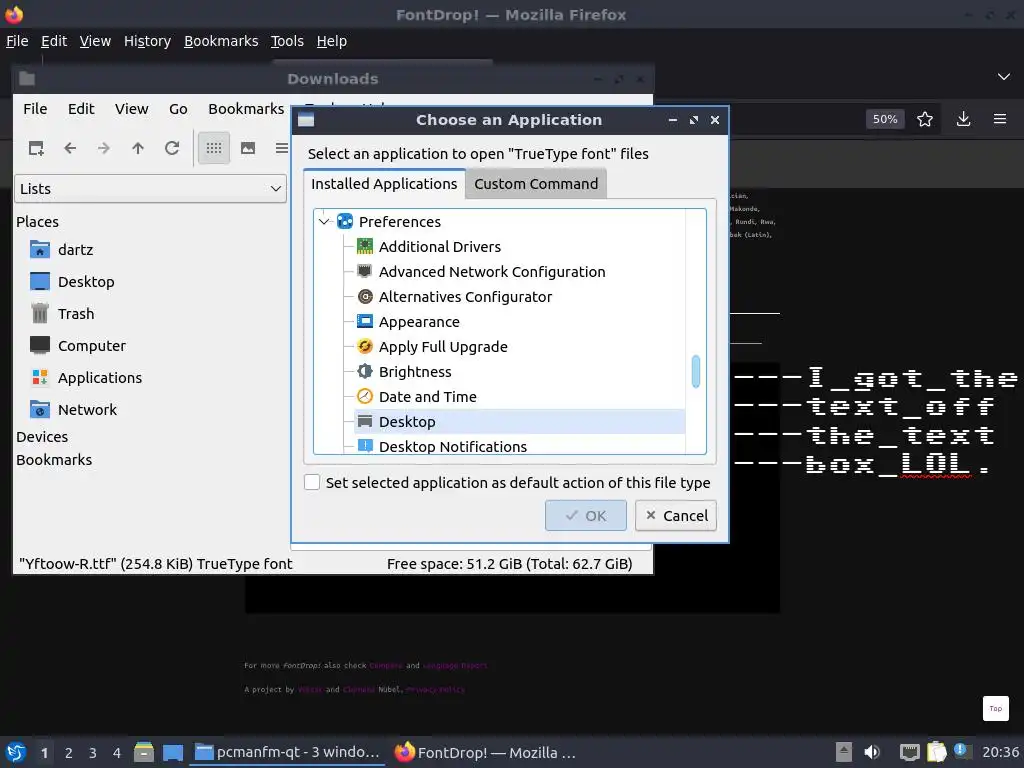The height and width of the screenshot is (768, 1024).
Task: Click the new tab icon in Downloads toolbar
Action: (x=36, y=148)
